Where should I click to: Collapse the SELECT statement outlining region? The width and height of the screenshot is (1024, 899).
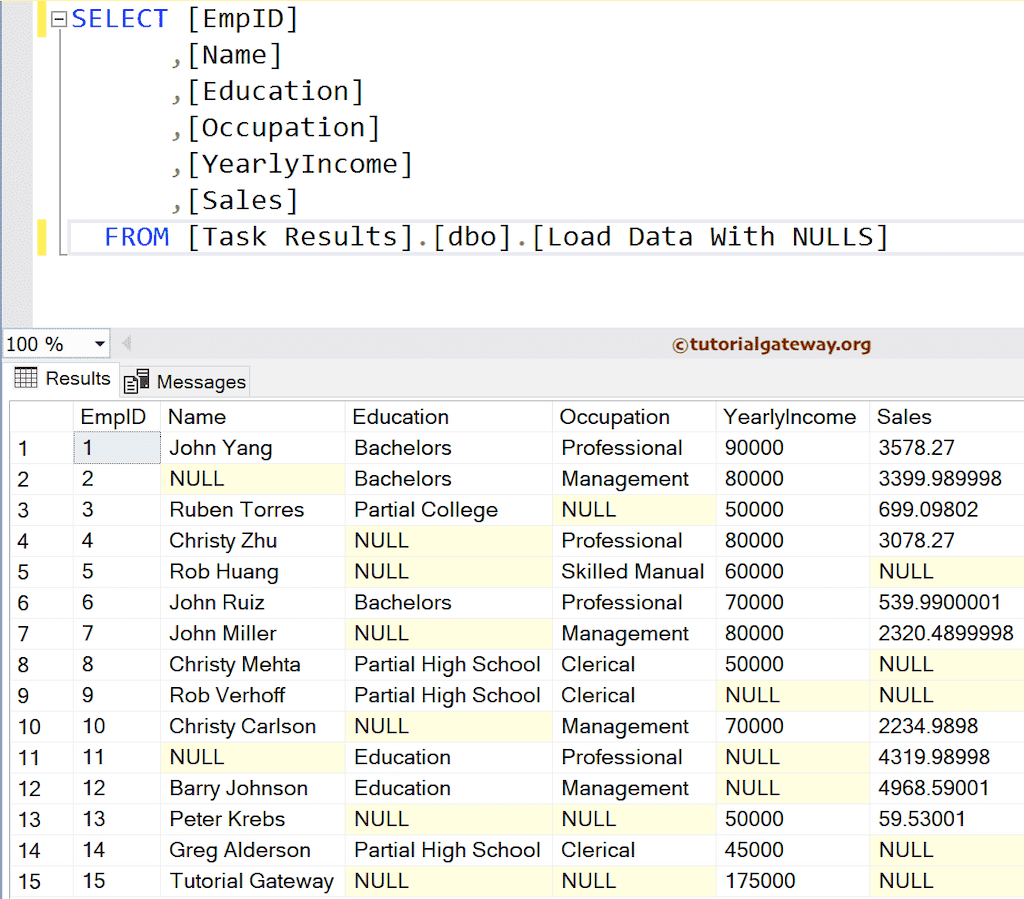click(59, 18)
